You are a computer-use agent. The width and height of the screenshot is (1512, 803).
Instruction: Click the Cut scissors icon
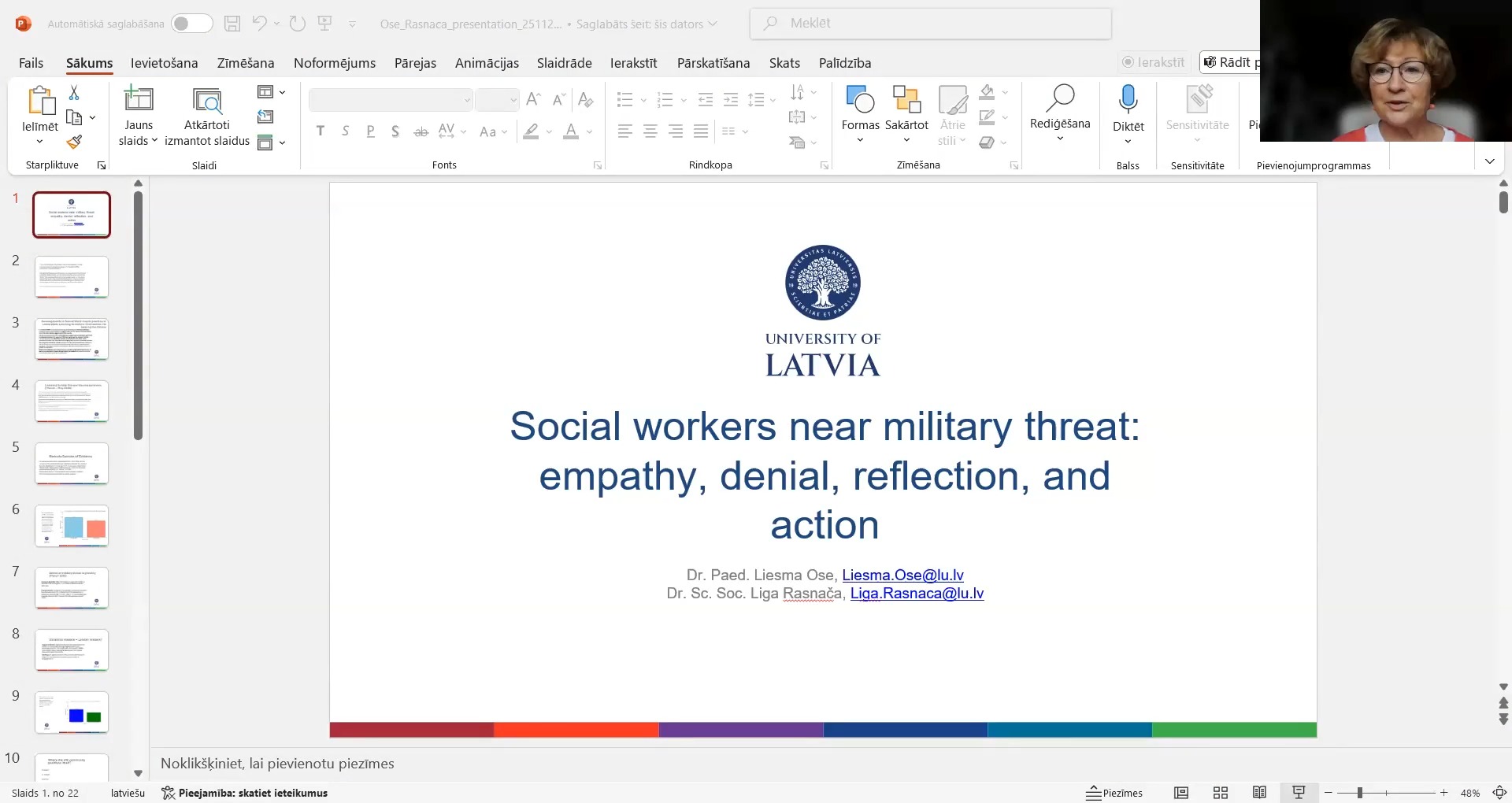pyautogui.click(x=74, y=93)
